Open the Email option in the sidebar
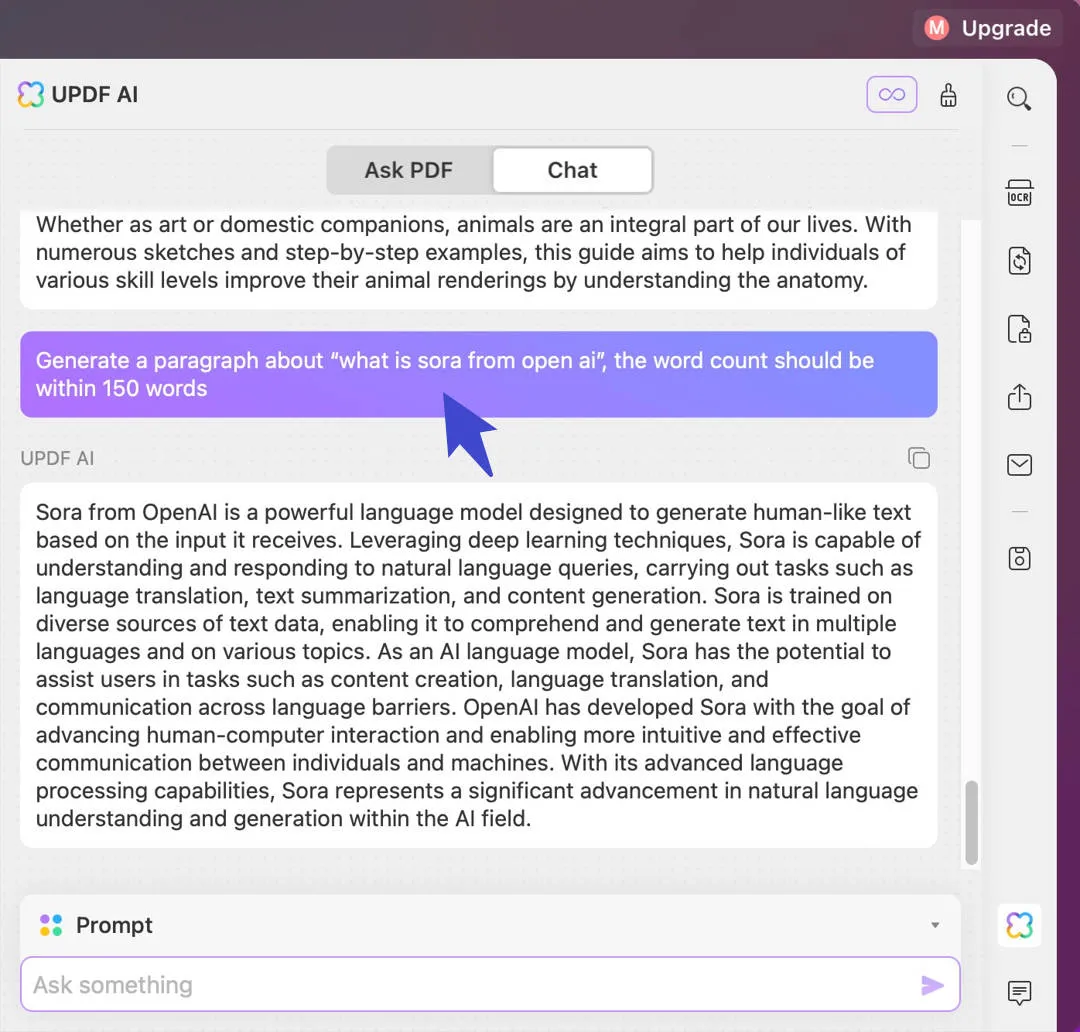Viewport: 1080px width, 1032px height. 1019,464
